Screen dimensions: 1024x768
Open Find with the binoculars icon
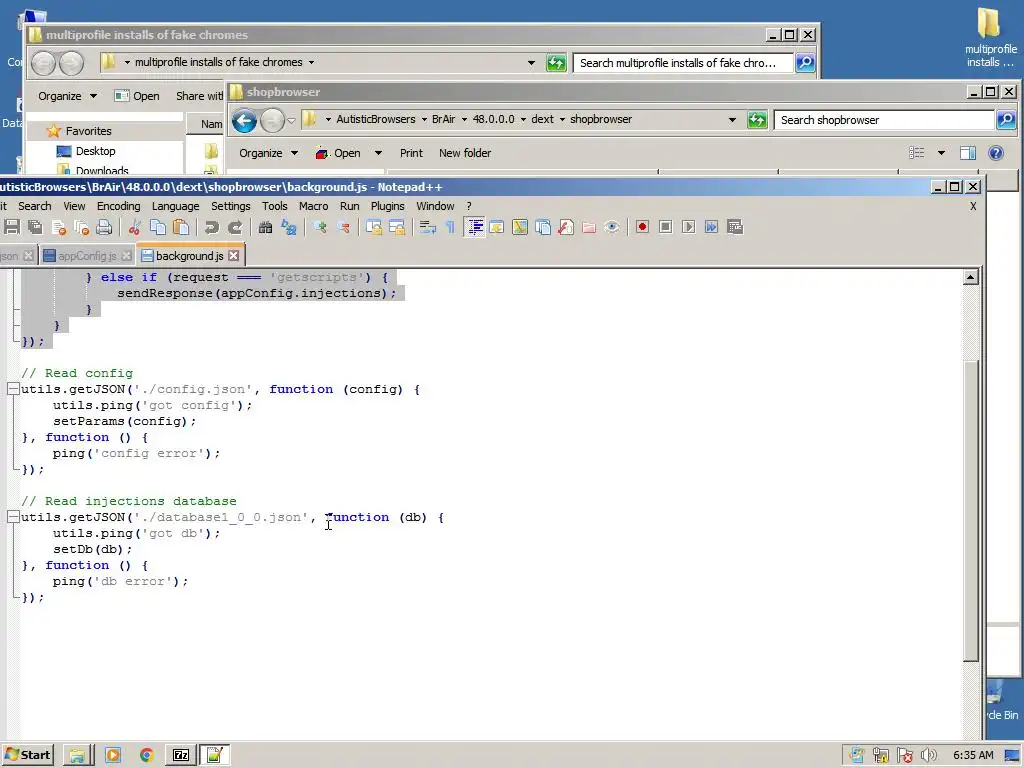click(265, 227)
